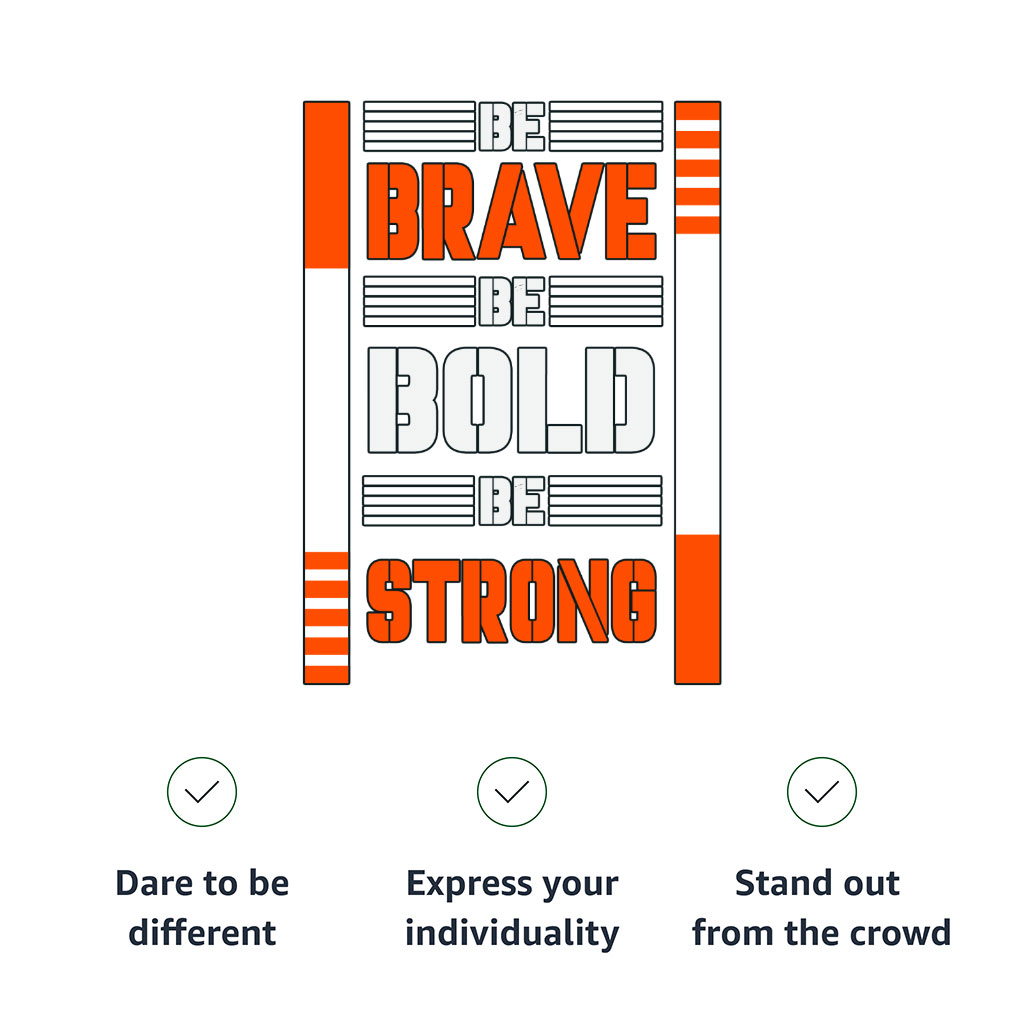Click the orange striped section of the right bar
Screen dimensions: 1024x1024
point(698,167)
